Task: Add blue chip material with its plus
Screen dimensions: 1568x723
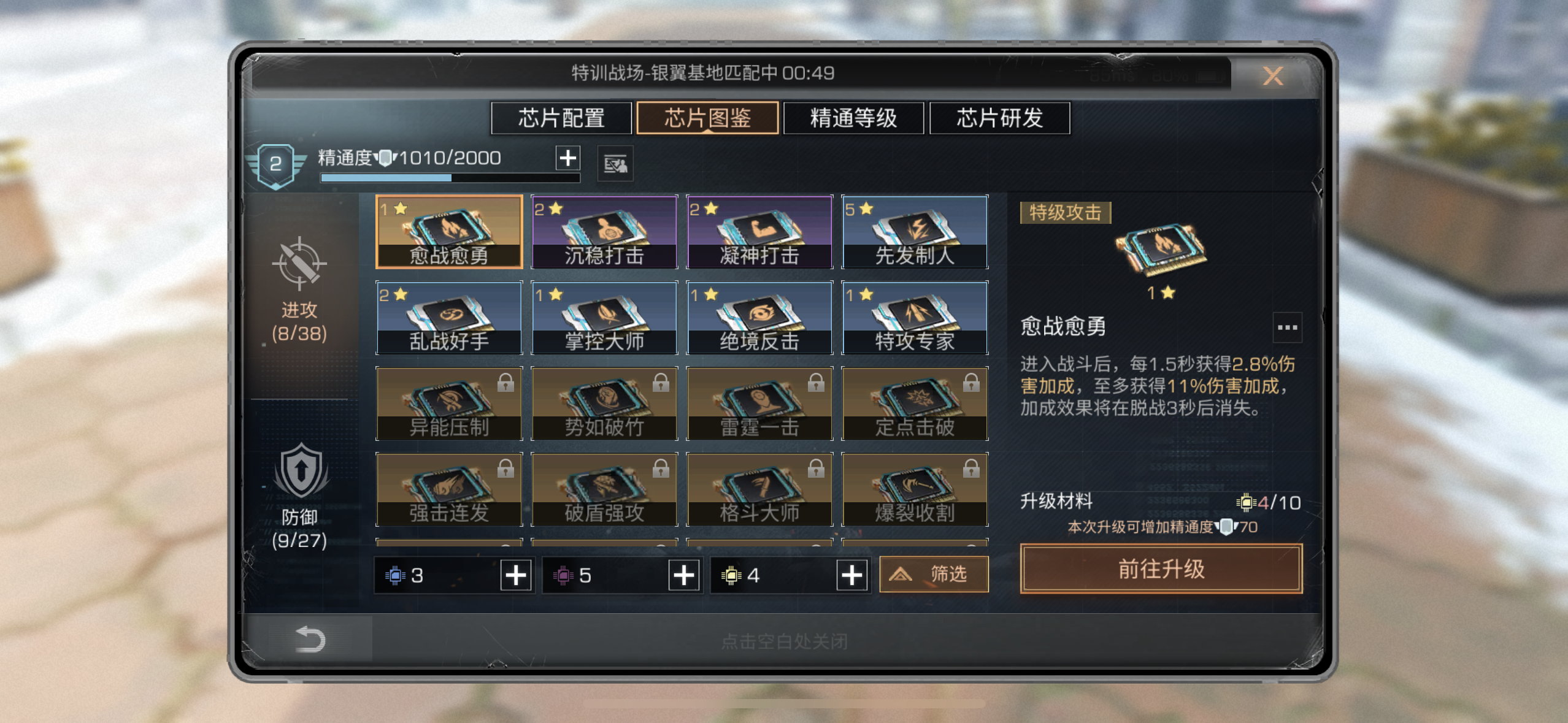Action: [516, 575]
